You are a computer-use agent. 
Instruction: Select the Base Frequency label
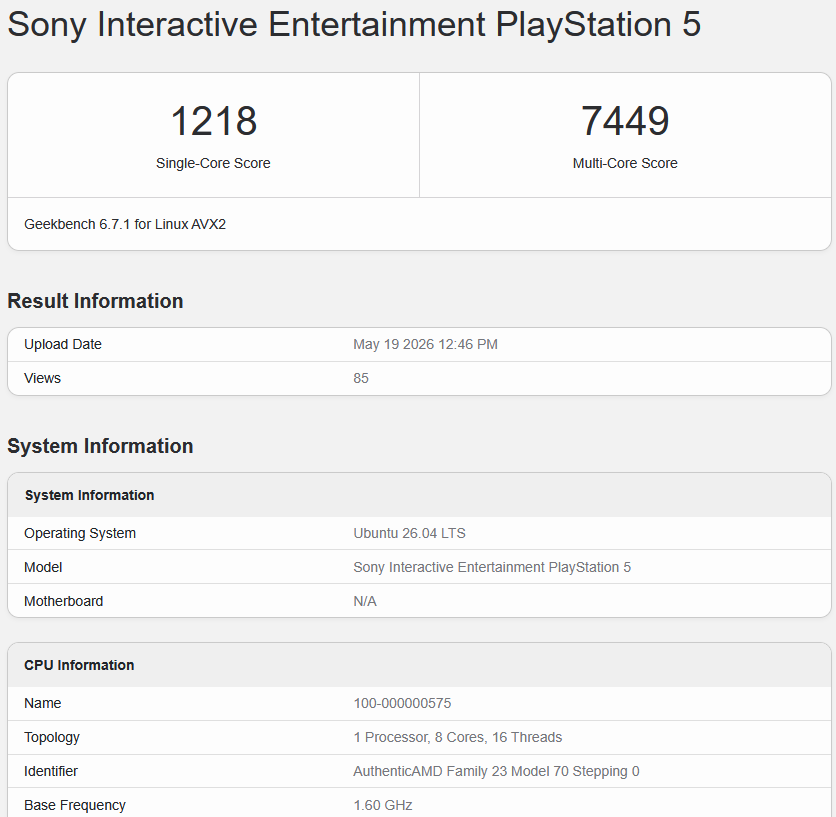click(x=75, y=805)
